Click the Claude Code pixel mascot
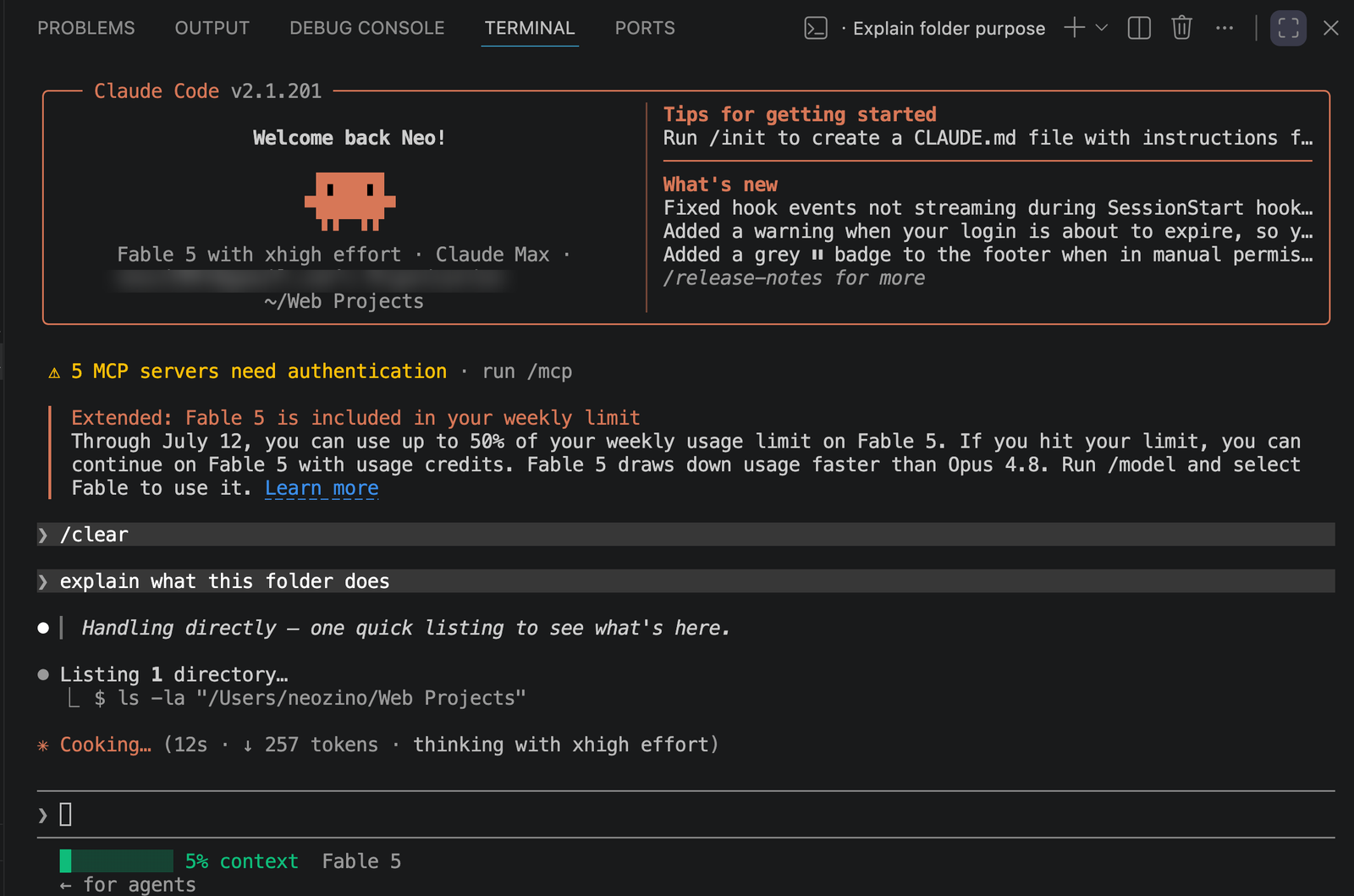Image resolution: width=1354 pixels, height=896 pixels. pos(350,201)
